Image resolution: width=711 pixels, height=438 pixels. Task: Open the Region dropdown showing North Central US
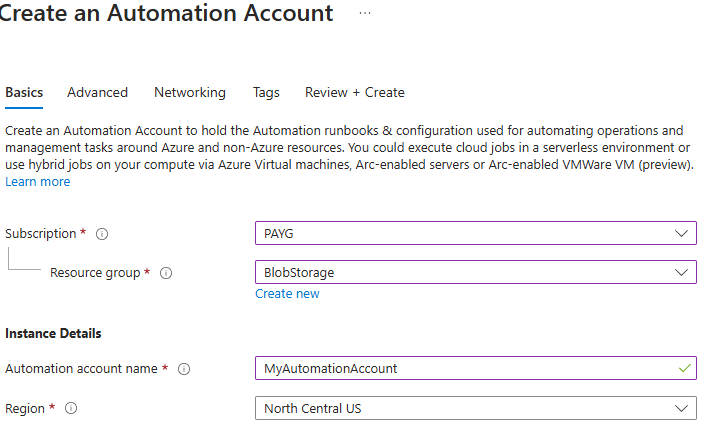pos(475,408)
